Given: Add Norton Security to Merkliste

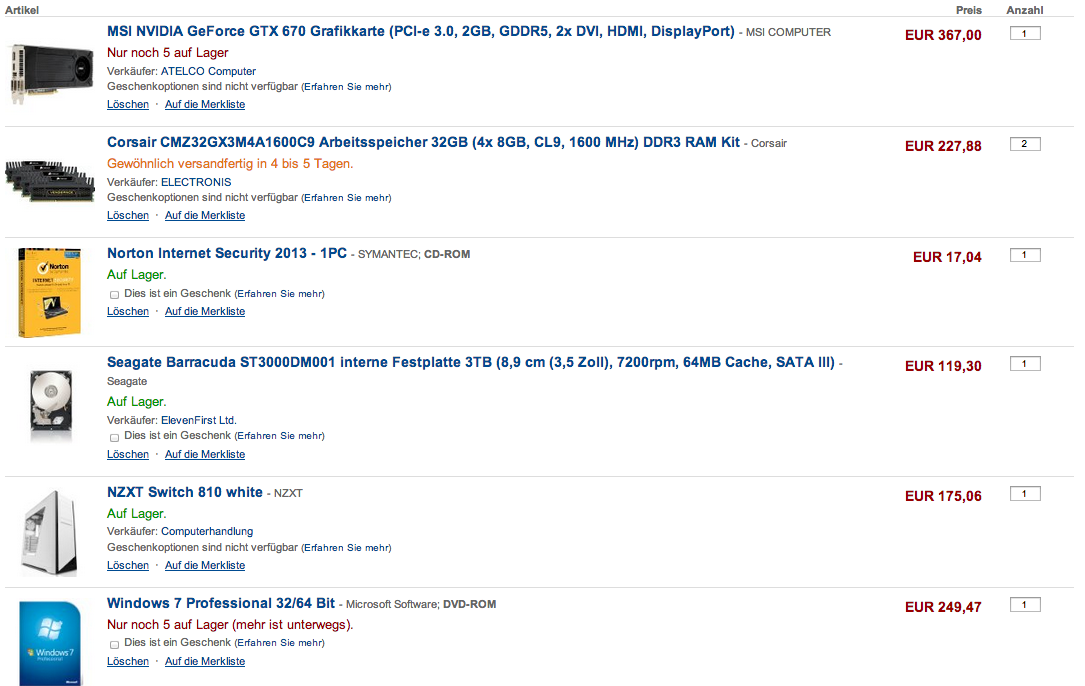Looking at the screenshot, I should point(205,312).
